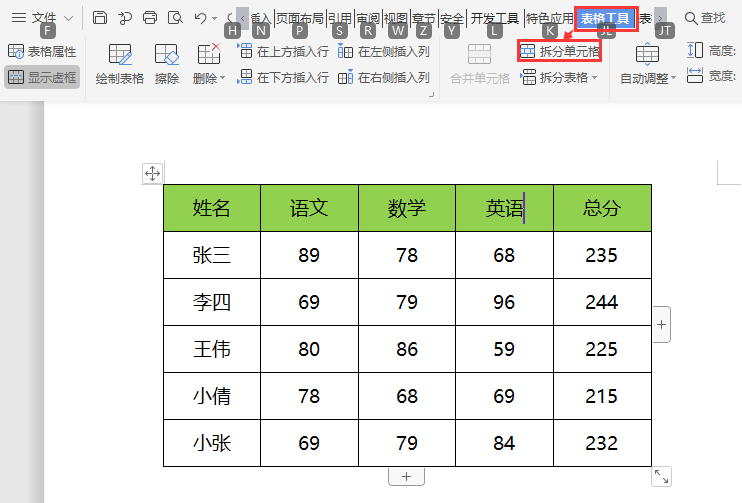Click the Print Preview icon
Screen dimensions: 742x503
175,18
